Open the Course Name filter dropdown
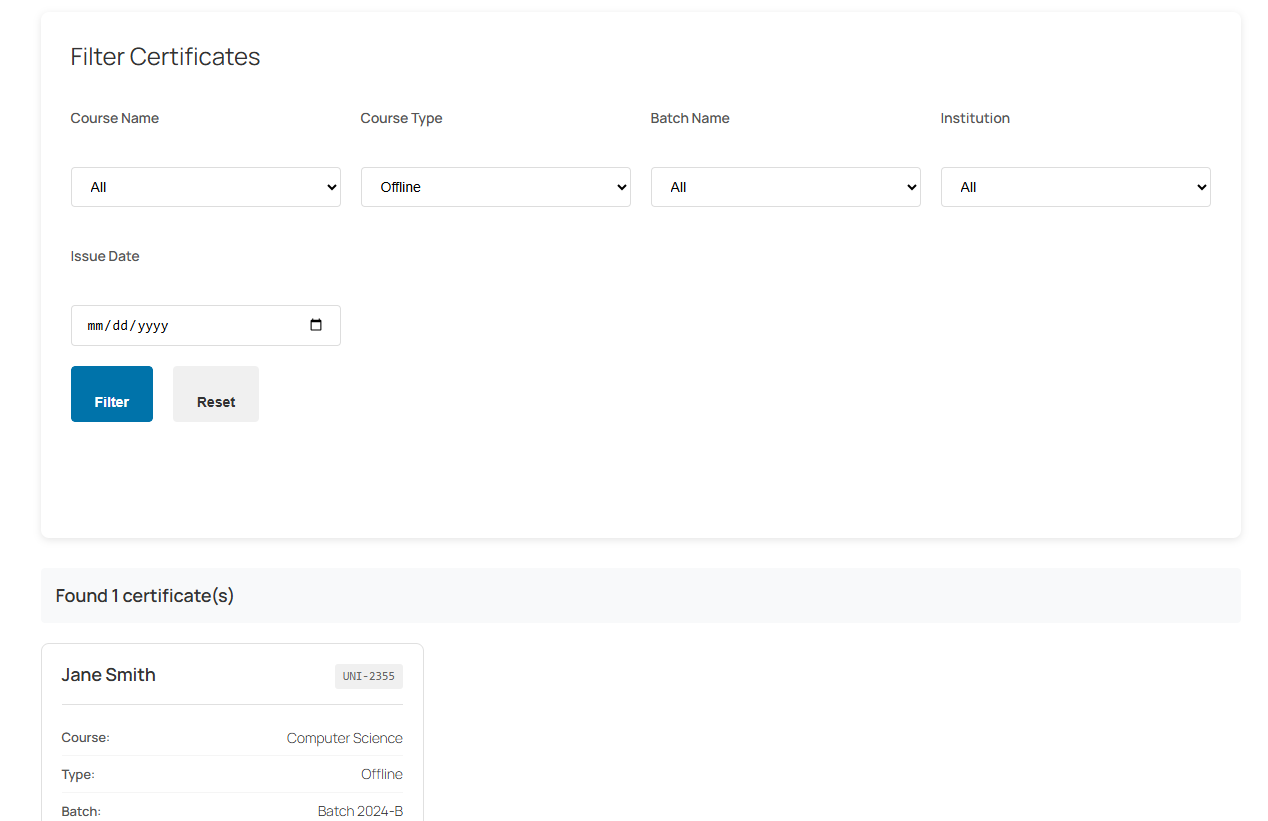This screenshot has height=821, width=1268. pos(205,187)
